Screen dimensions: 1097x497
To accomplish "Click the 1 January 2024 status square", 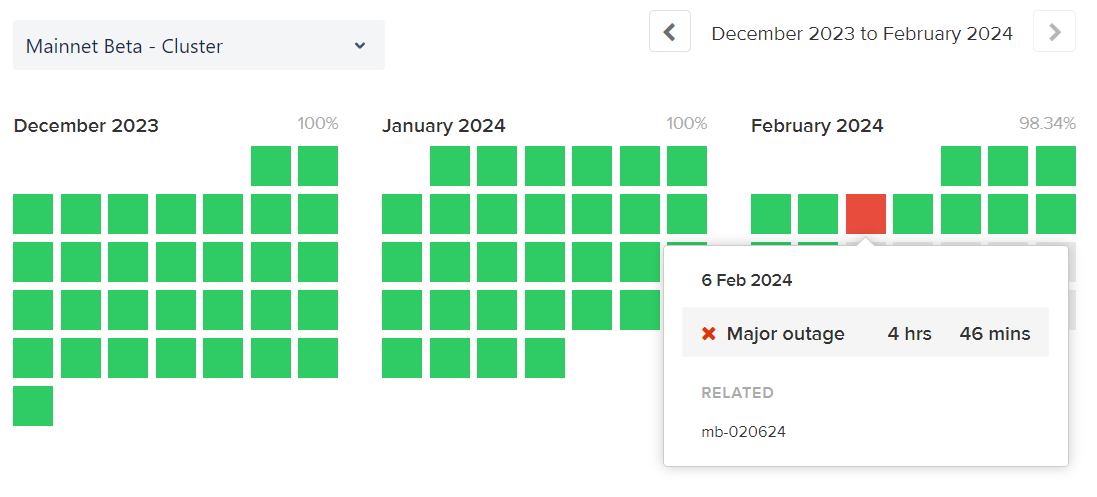I will pos(450,166).
